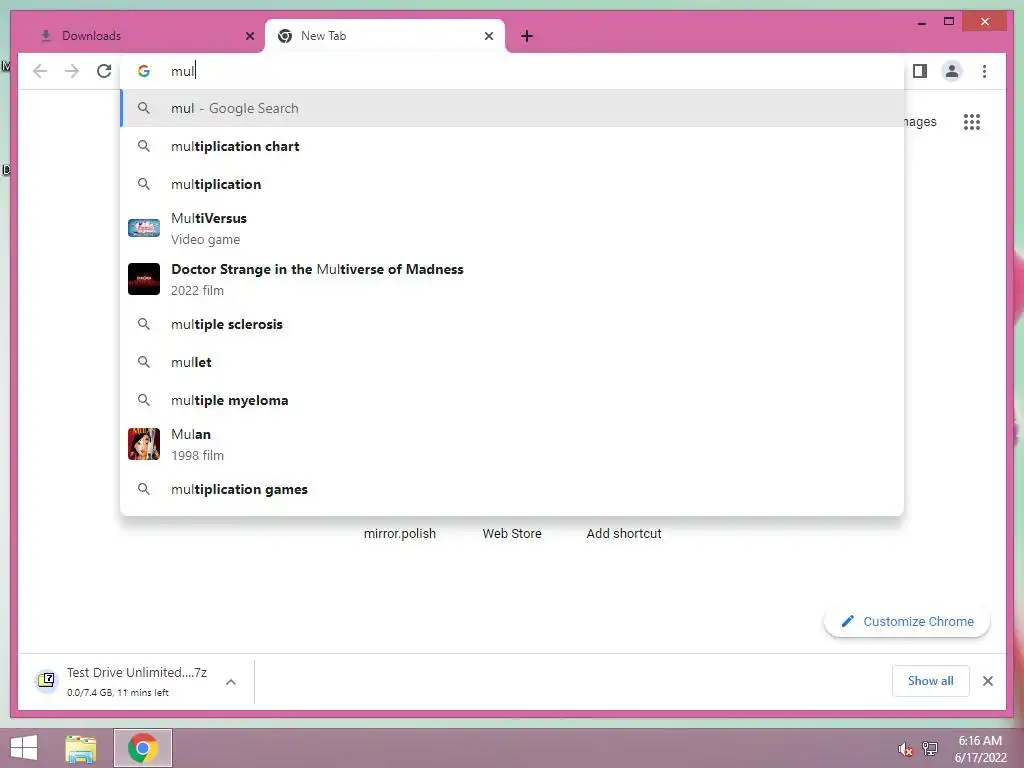
Task: Pick the MultiVersus video game suggestion
Action: (x=513, y=229)
